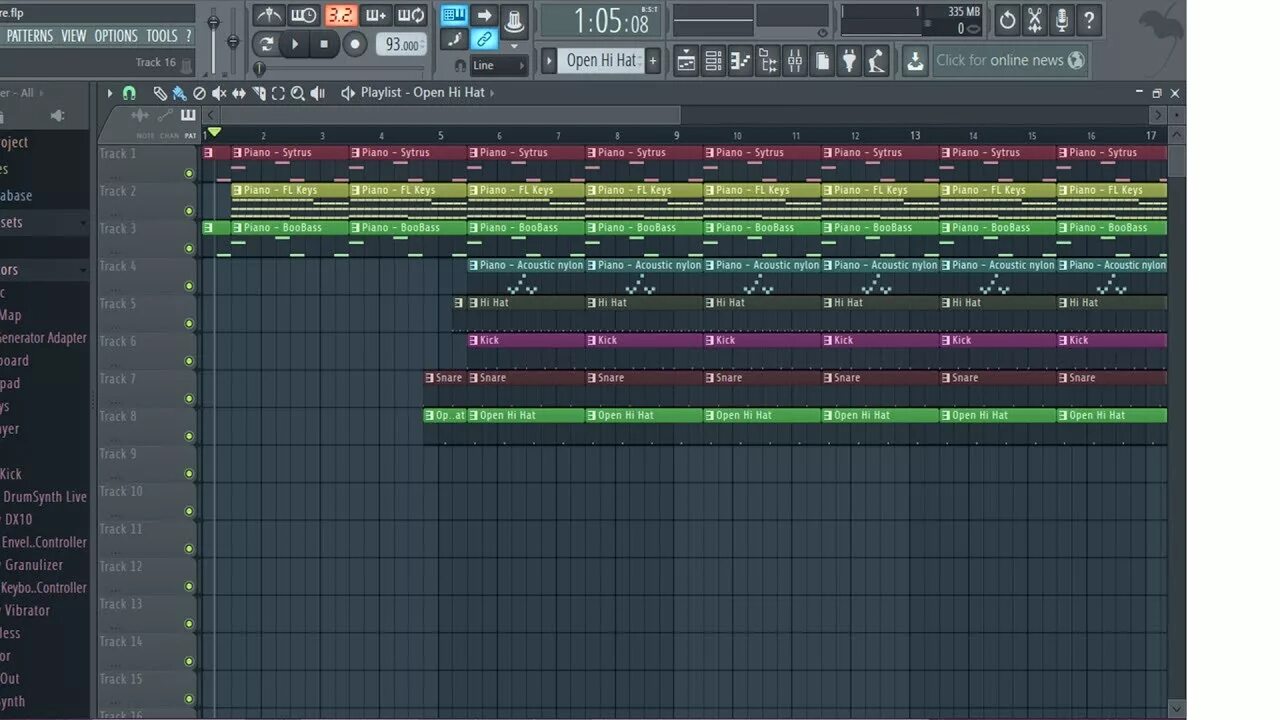Click the song position slider handle
This screenshot has height=720, width=1280.
coord(260,68)
